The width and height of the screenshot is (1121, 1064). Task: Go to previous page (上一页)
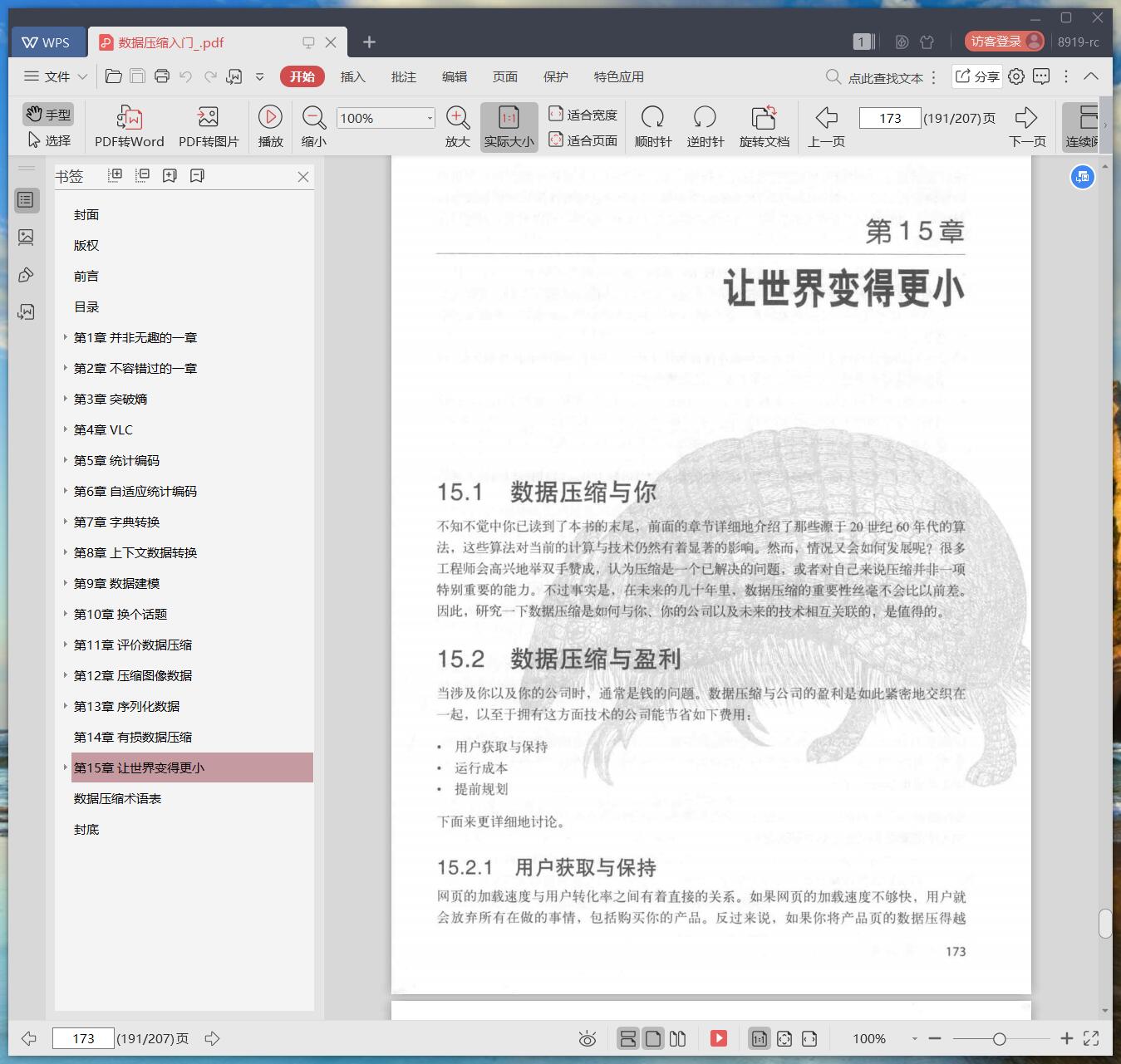[x=826, y=126]
